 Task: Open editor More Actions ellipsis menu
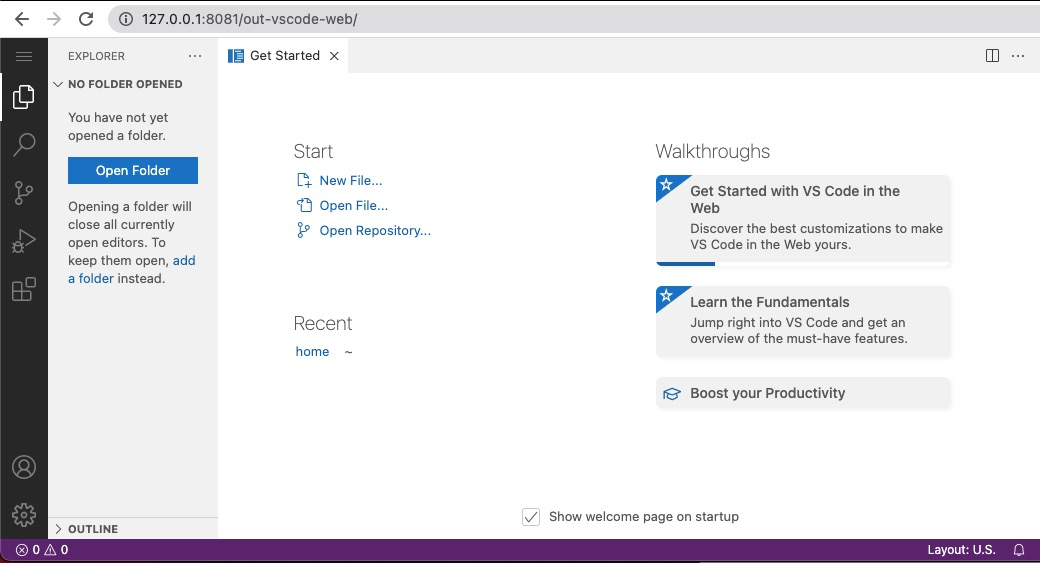(x=1018, y=56)
